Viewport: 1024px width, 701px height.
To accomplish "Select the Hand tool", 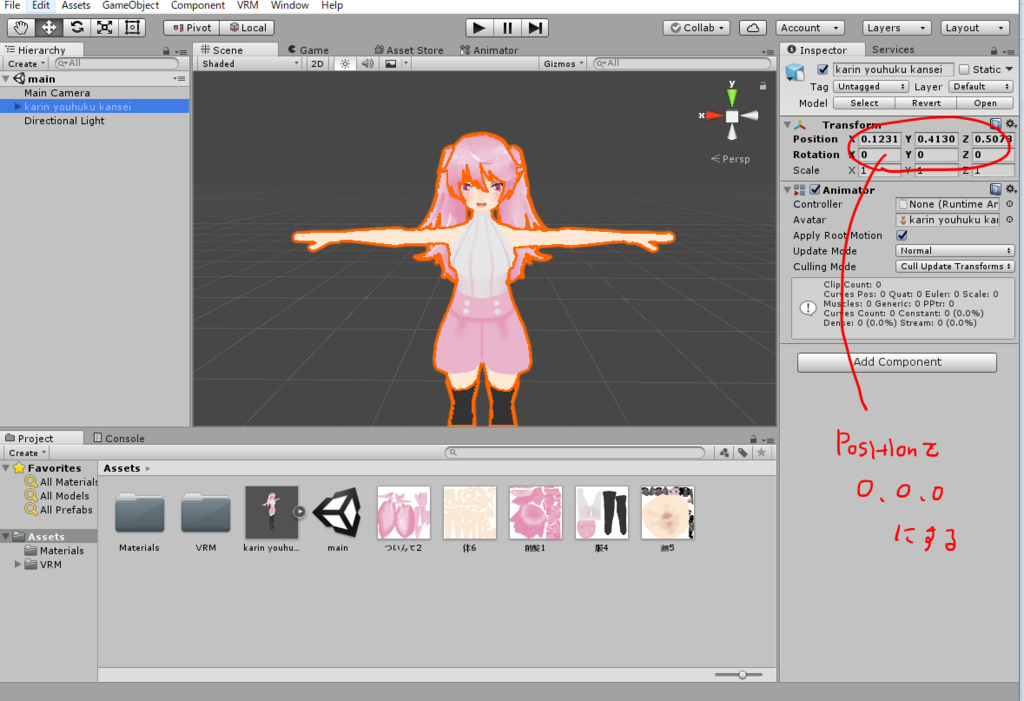I will point(22,27).
